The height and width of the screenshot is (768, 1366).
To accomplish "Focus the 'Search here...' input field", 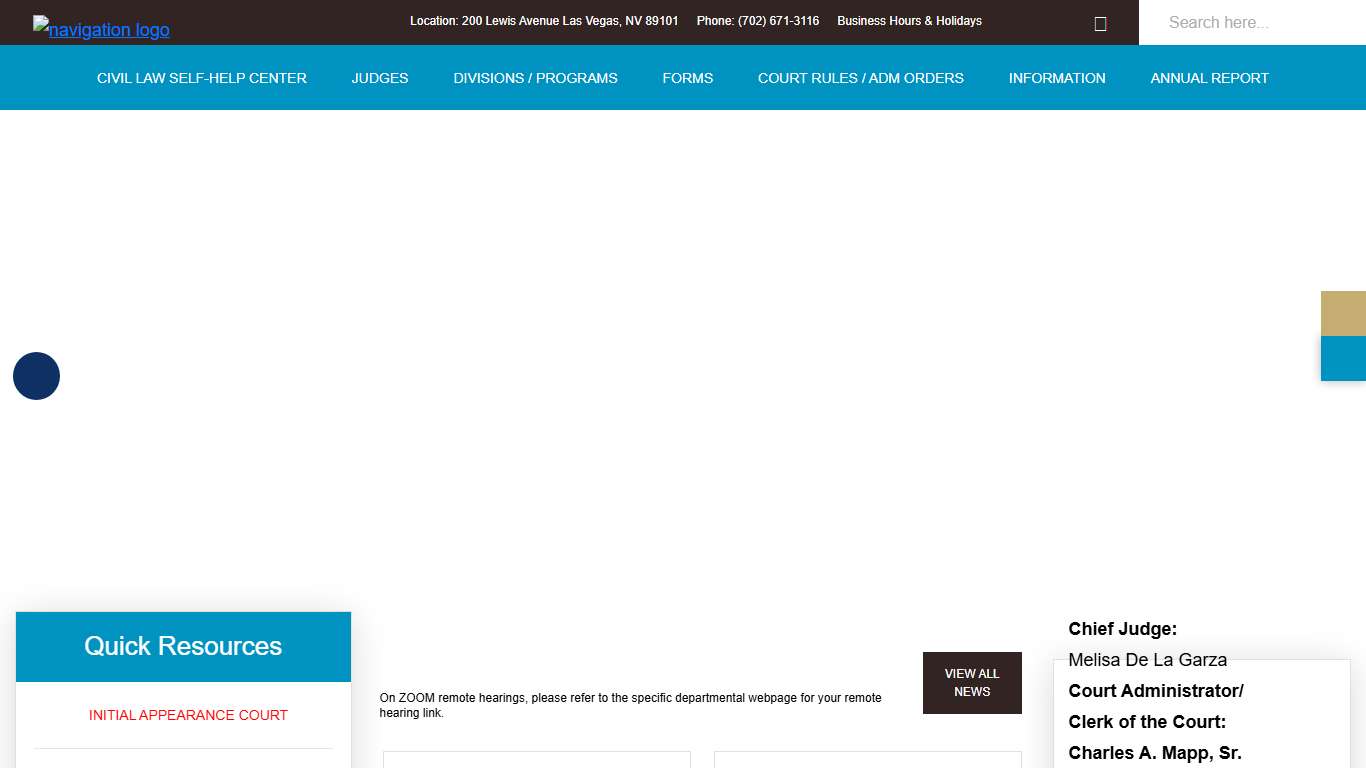I will (1251, 22).
